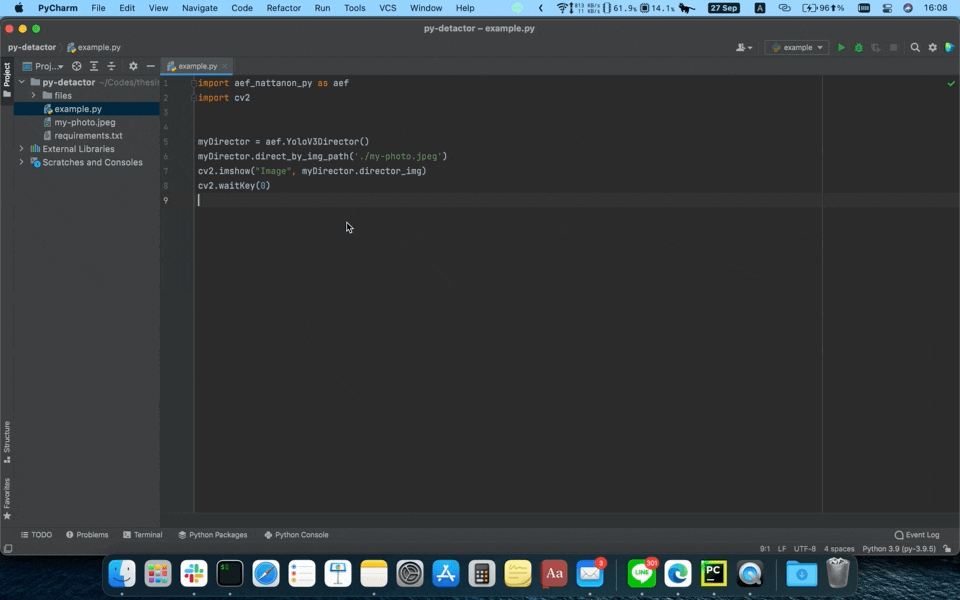Open Safari from the Dock

pos(266,574)
